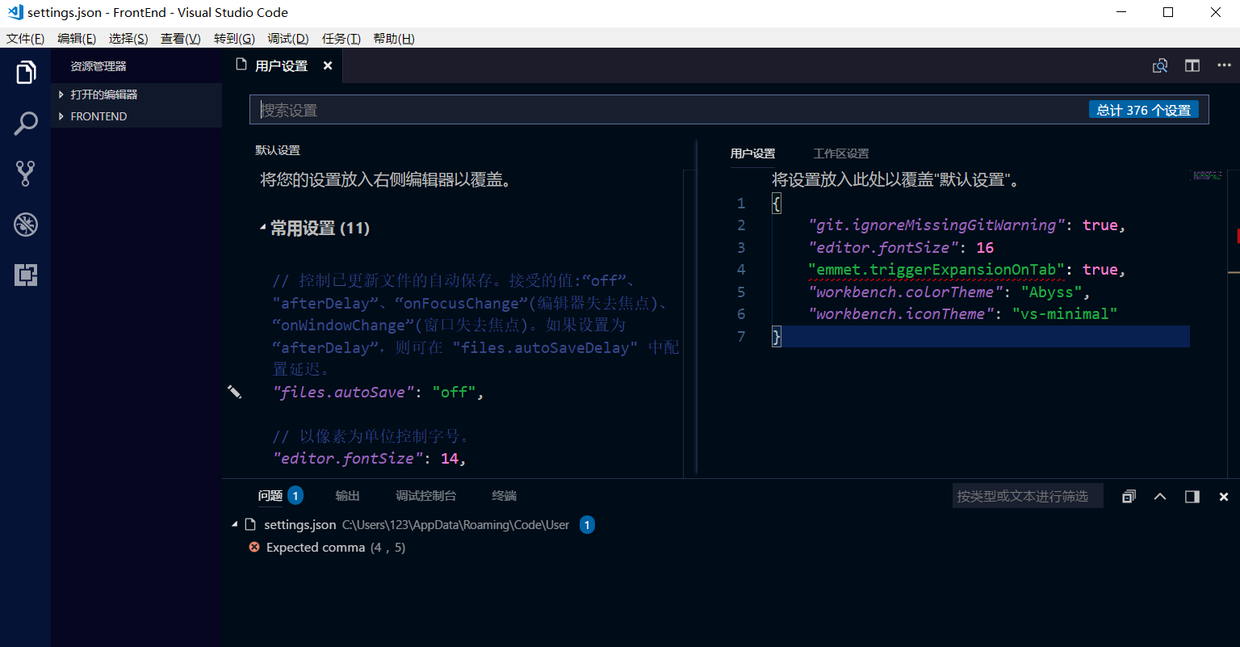Click line number 4 in the gutter
Screen dimensions: 1240x647
pyautogui.click(x=741, y=269)
